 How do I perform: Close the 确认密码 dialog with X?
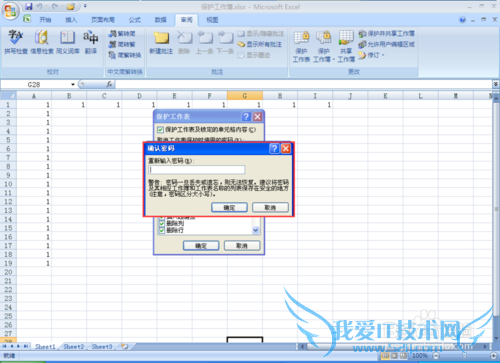pos(286,148)
